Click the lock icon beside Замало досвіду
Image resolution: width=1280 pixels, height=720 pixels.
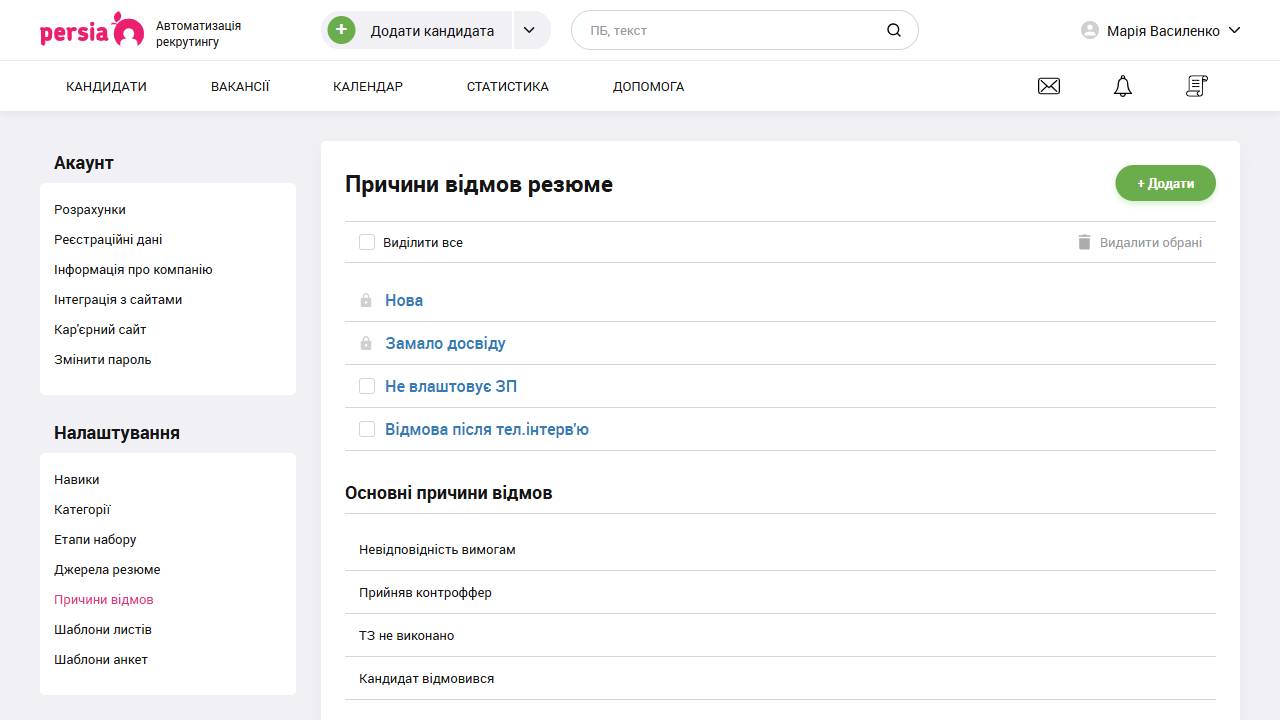tap(366, 343)
